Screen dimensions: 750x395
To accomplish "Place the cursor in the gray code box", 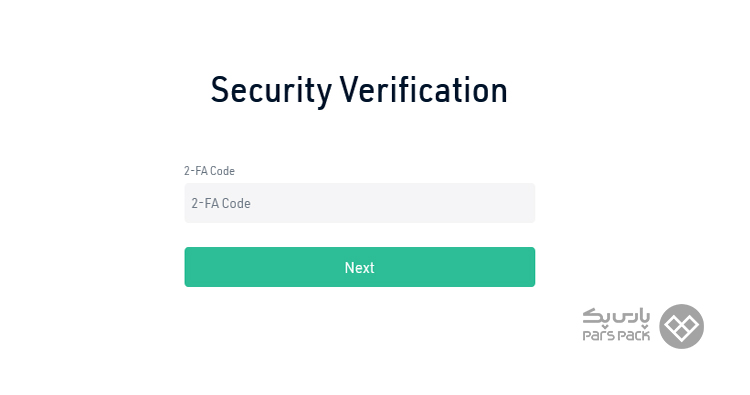I will (360, 203).
